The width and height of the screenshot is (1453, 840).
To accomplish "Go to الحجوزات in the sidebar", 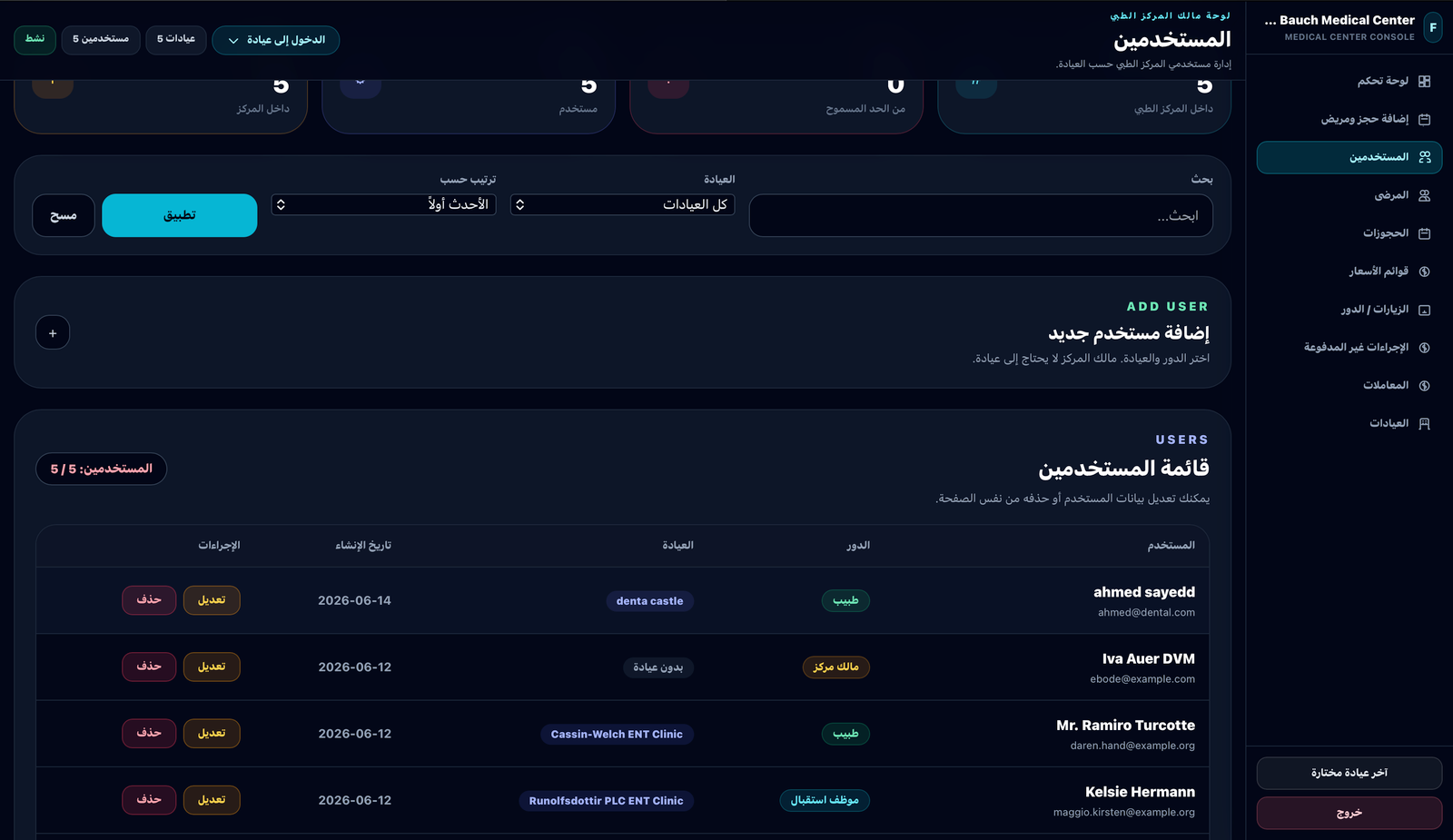I will [x=1349, y=233].
